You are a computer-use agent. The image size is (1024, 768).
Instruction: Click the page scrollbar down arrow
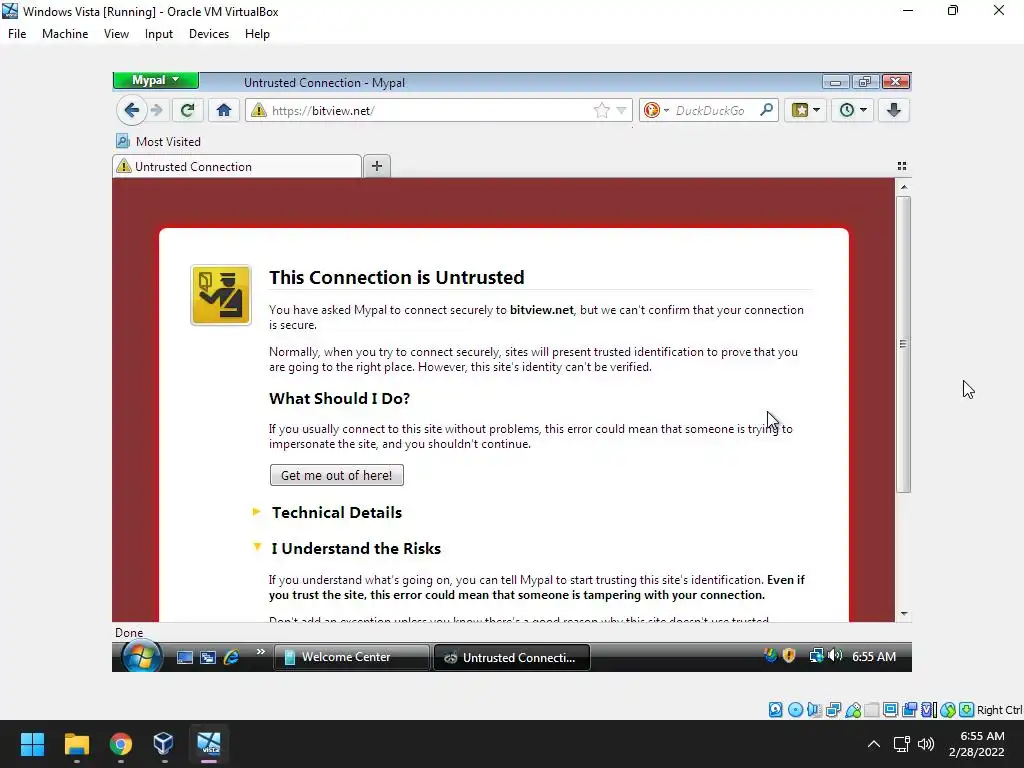(x=904, y=614)
